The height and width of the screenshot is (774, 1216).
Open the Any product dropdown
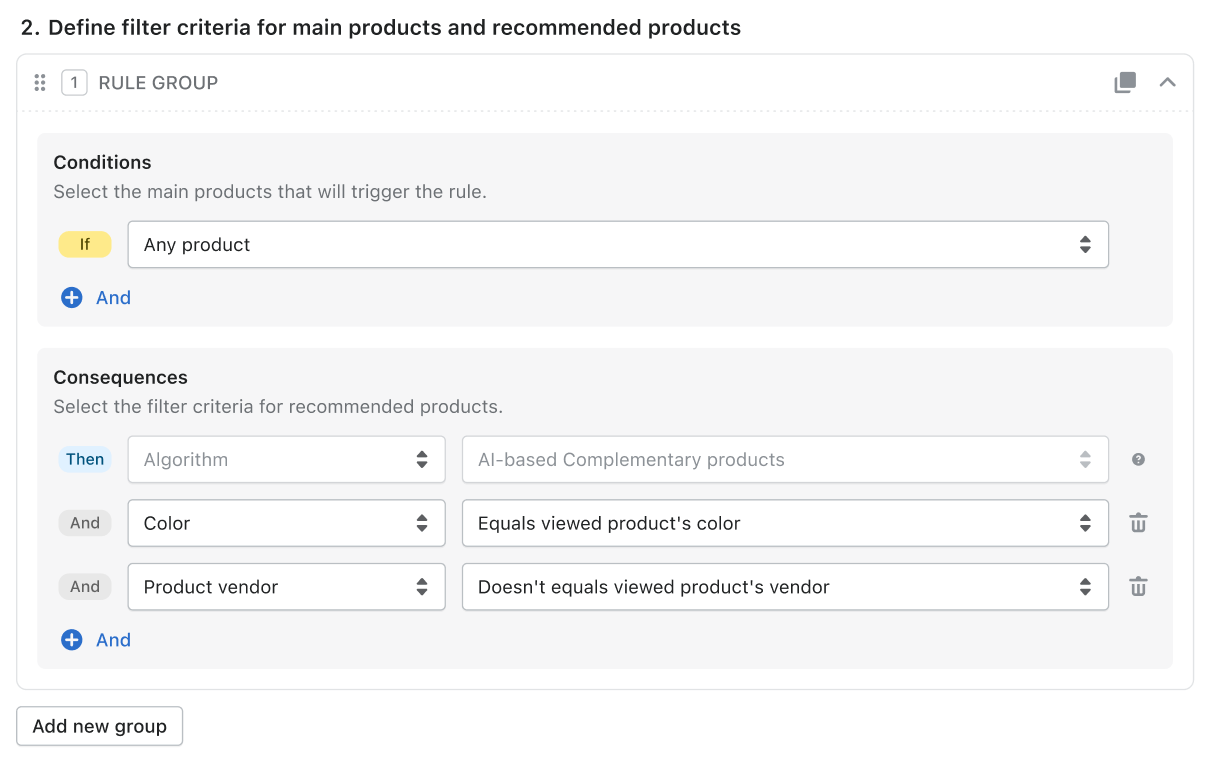point(618,244)
